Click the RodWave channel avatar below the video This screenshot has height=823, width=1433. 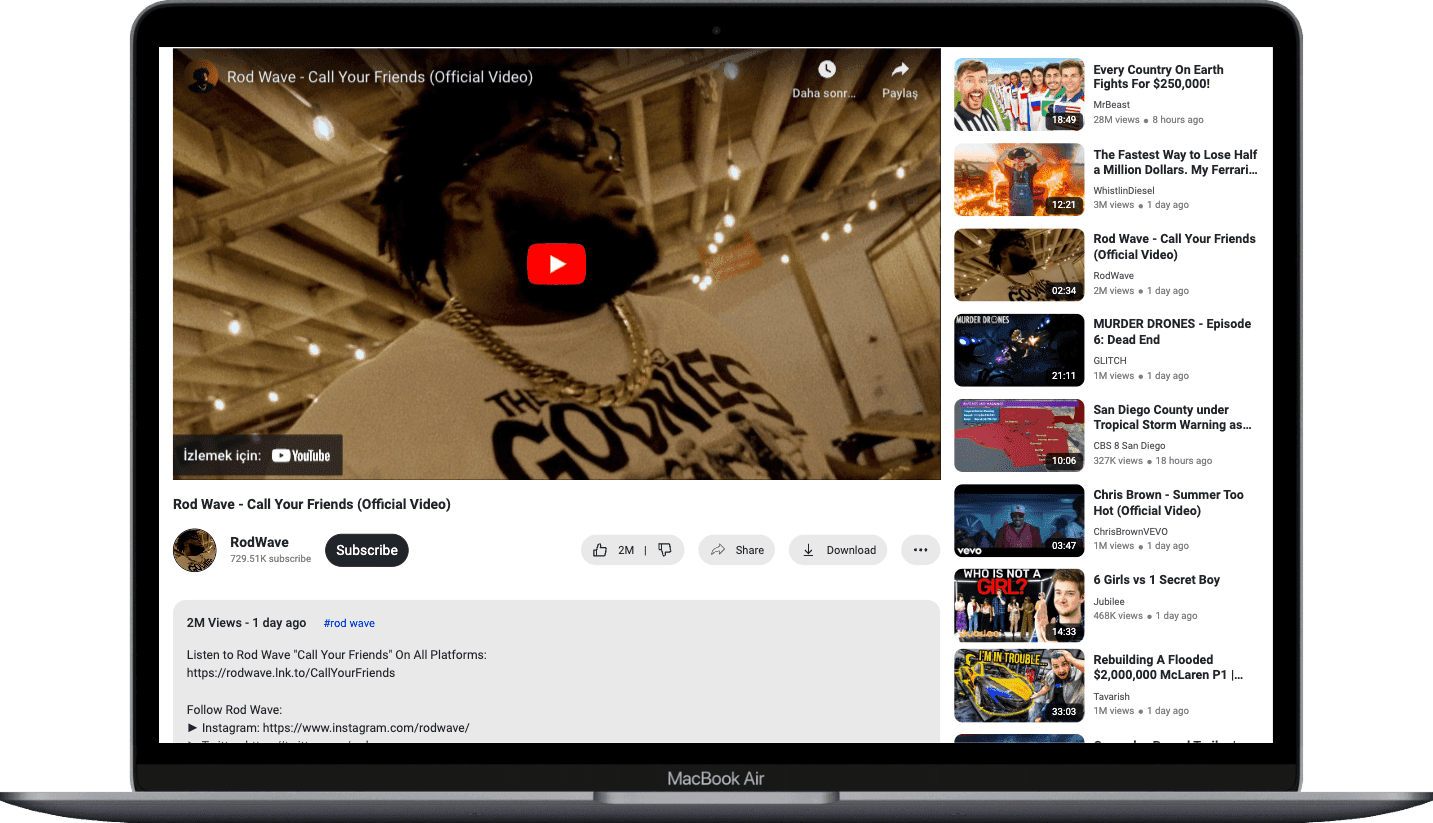[195, 550]
